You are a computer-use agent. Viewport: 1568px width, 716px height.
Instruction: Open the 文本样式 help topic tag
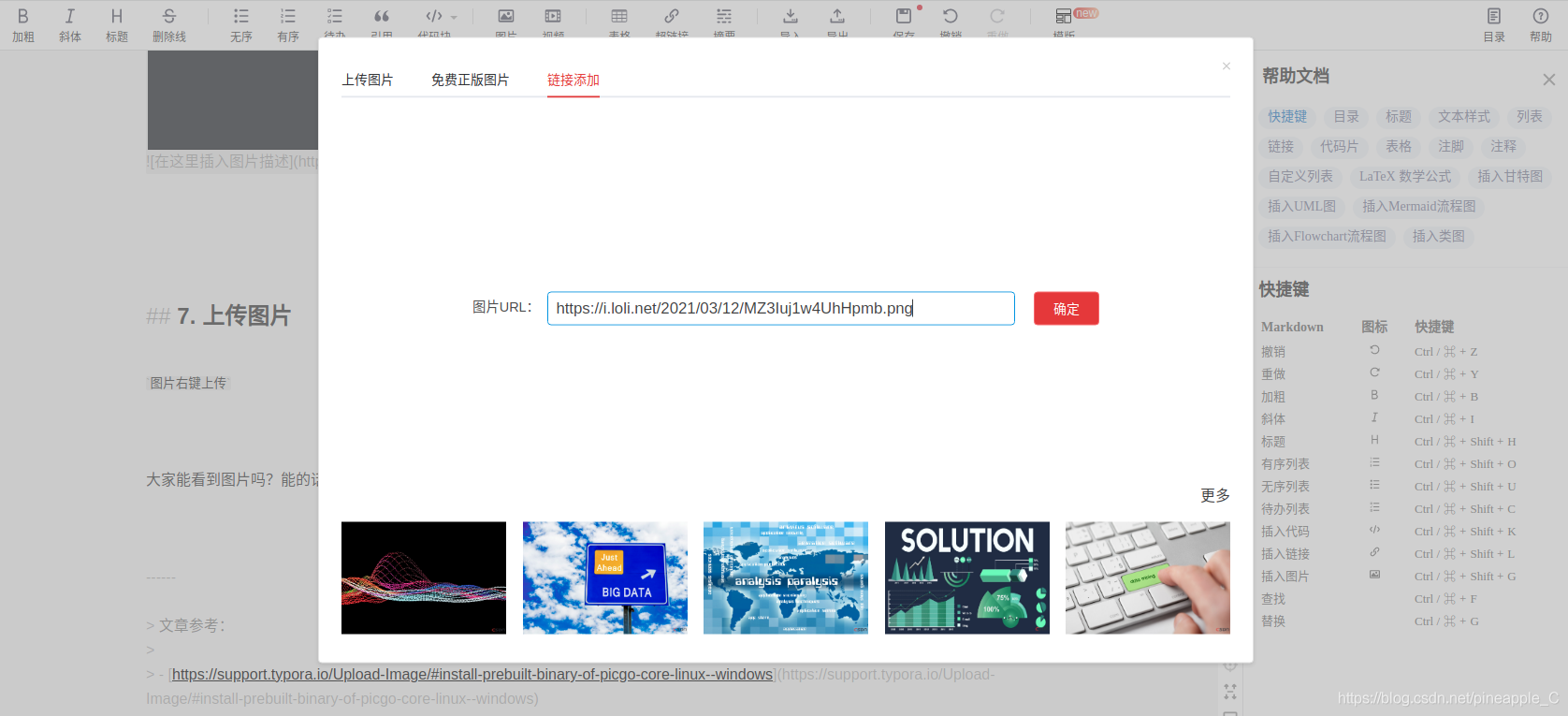pyautogui.click(x=1464, y=117)
